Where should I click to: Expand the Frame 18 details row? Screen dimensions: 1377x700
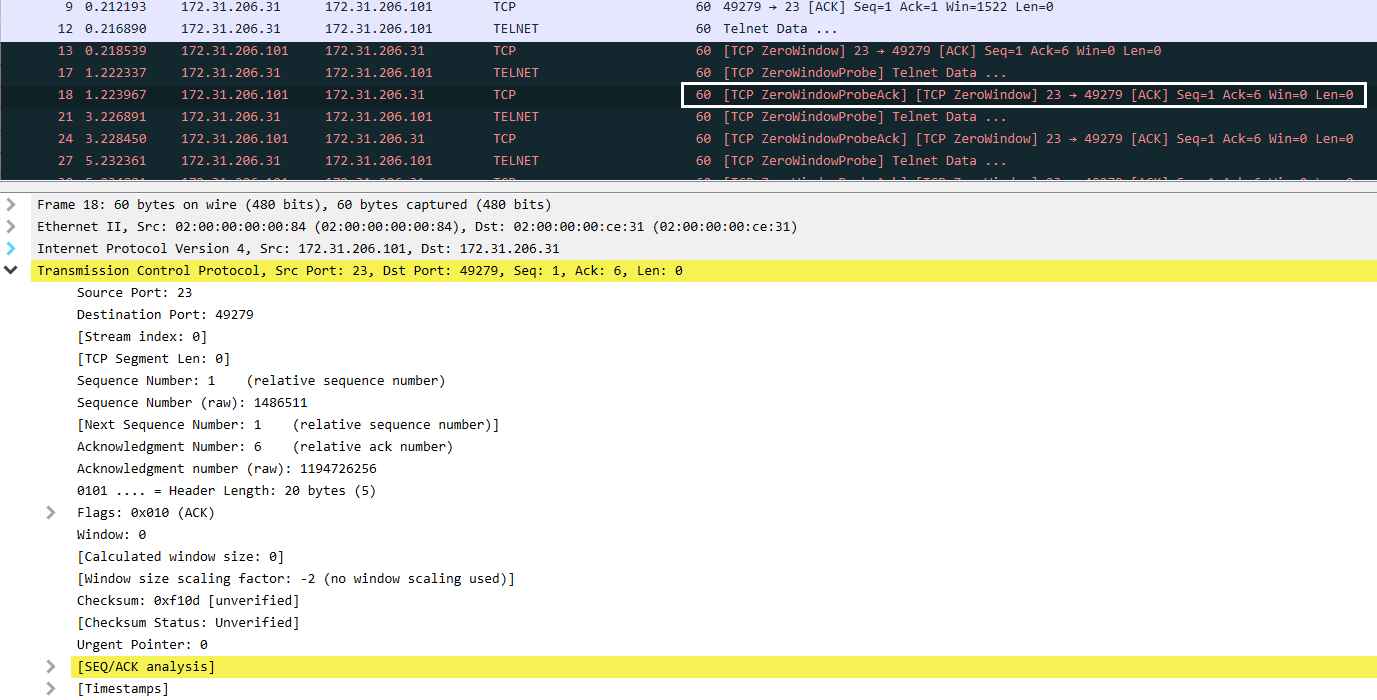click(10, 204)
